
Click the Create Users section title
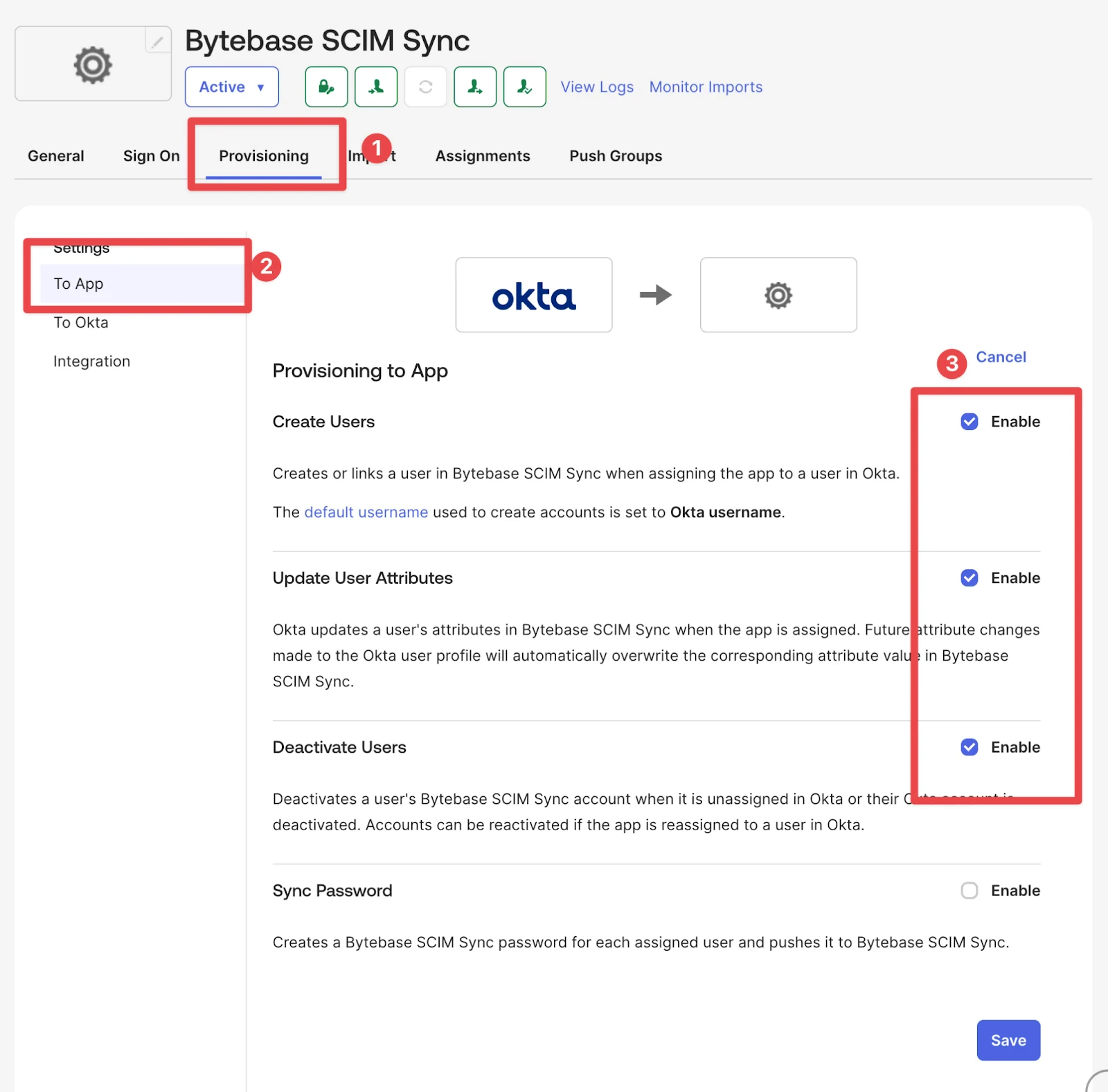(x=323, y=422)
